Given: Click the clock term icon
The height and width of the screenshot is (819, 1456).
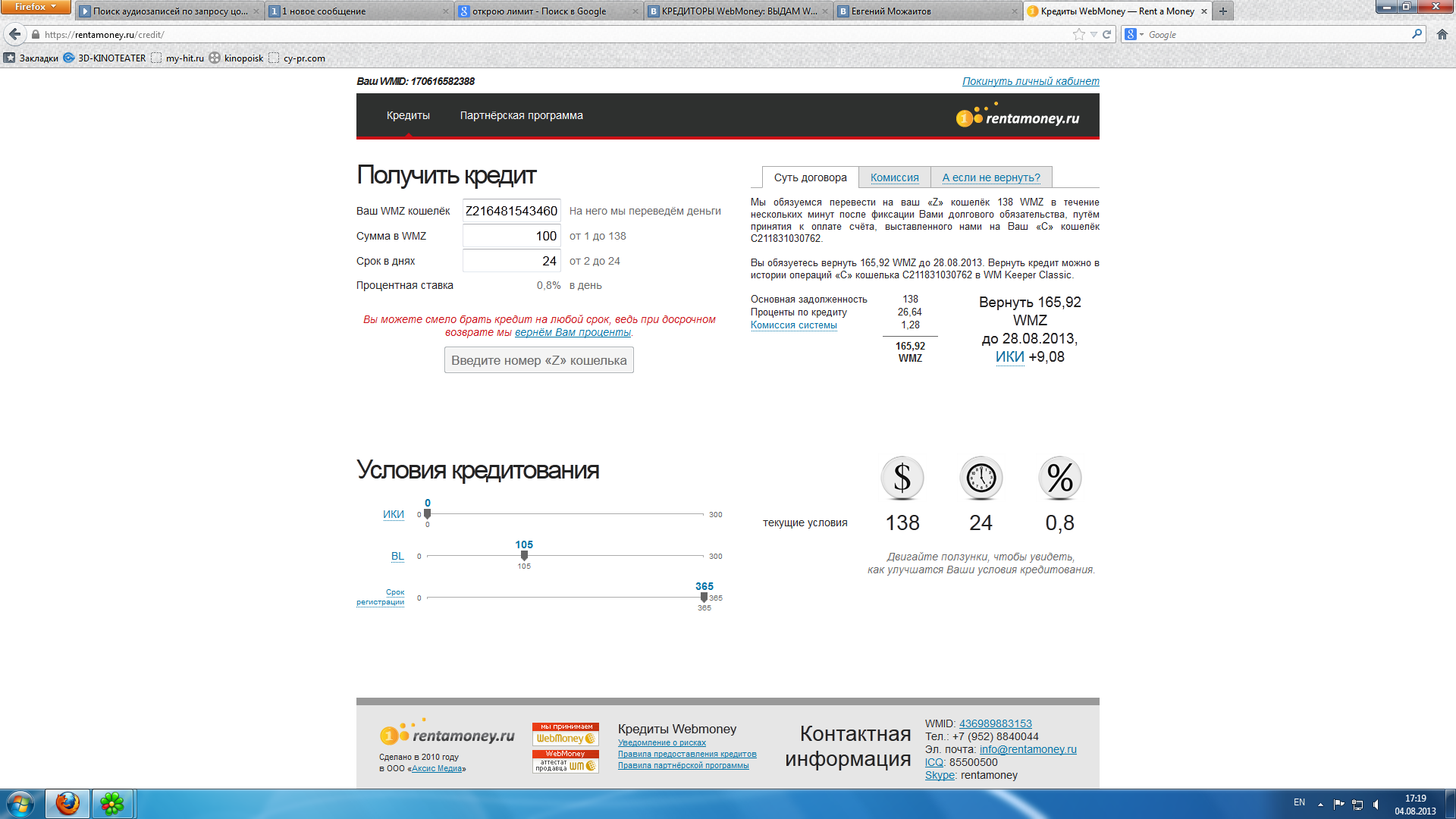Looking at the screenshot, I should 981,478.
